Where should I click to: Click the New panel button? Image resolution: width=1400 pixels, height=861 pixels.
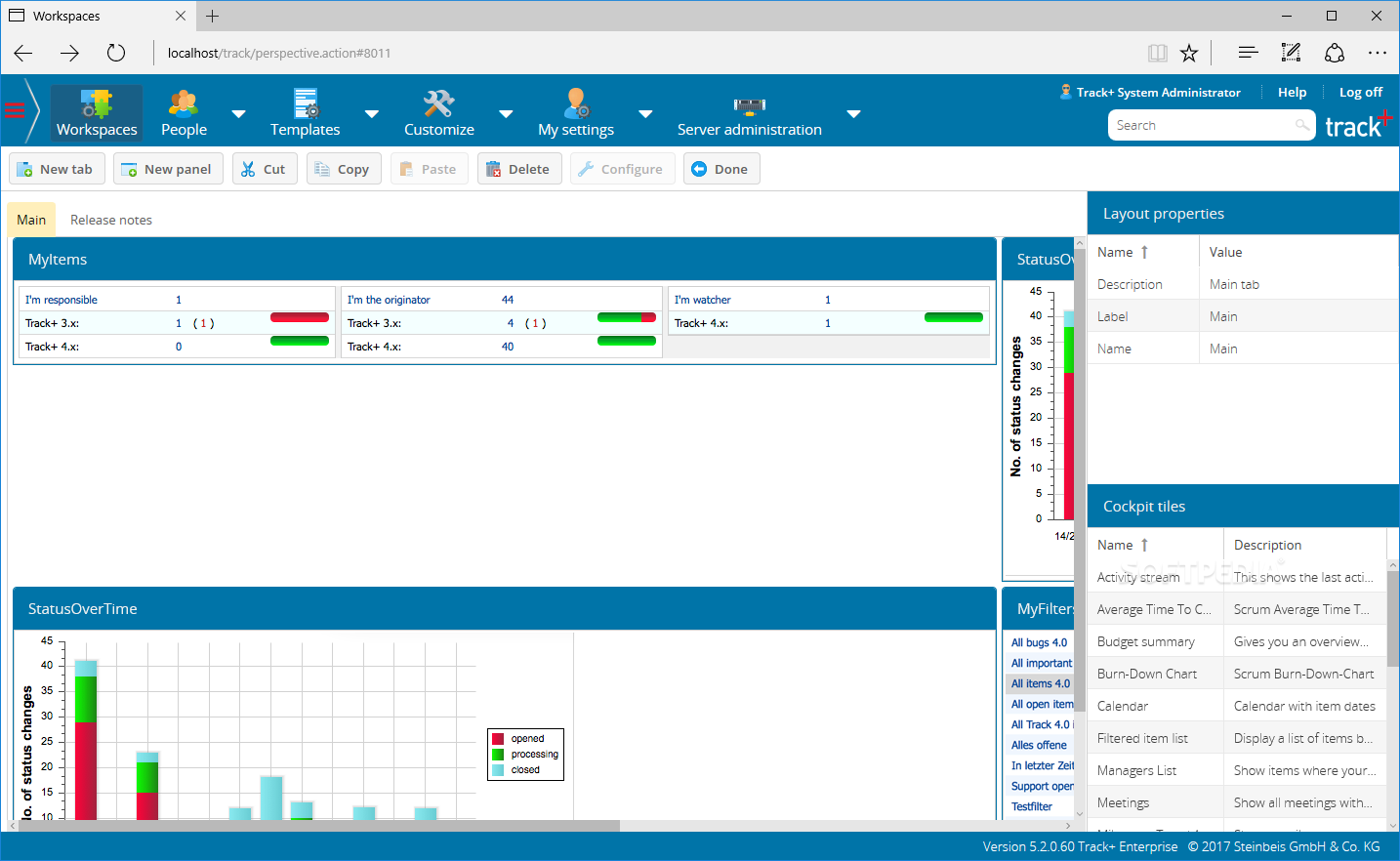[x=168, y=169]
